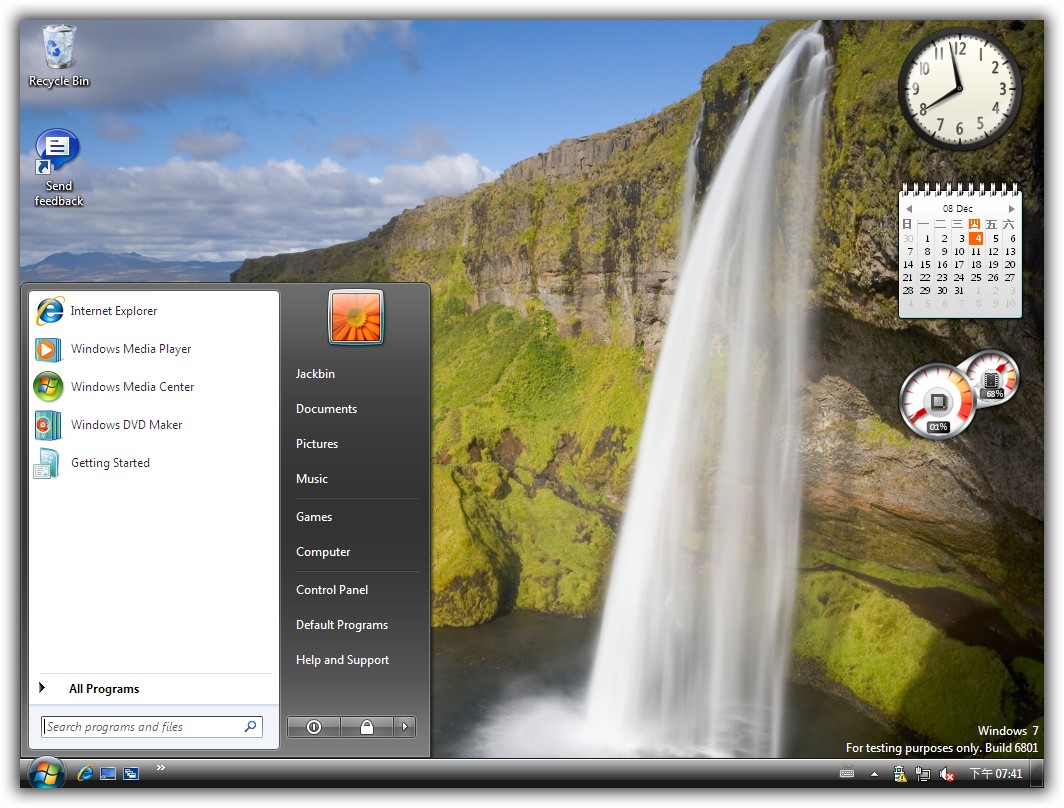
Task: Open the Recycle Bin desktop icon
Action: 58,56
